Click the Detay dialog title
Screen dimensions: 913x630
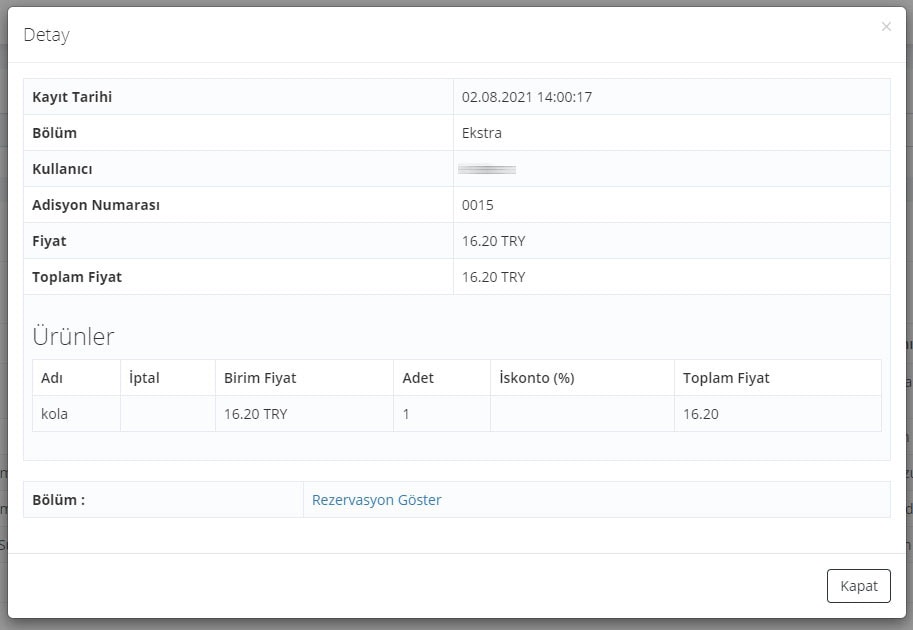point(47,35)
